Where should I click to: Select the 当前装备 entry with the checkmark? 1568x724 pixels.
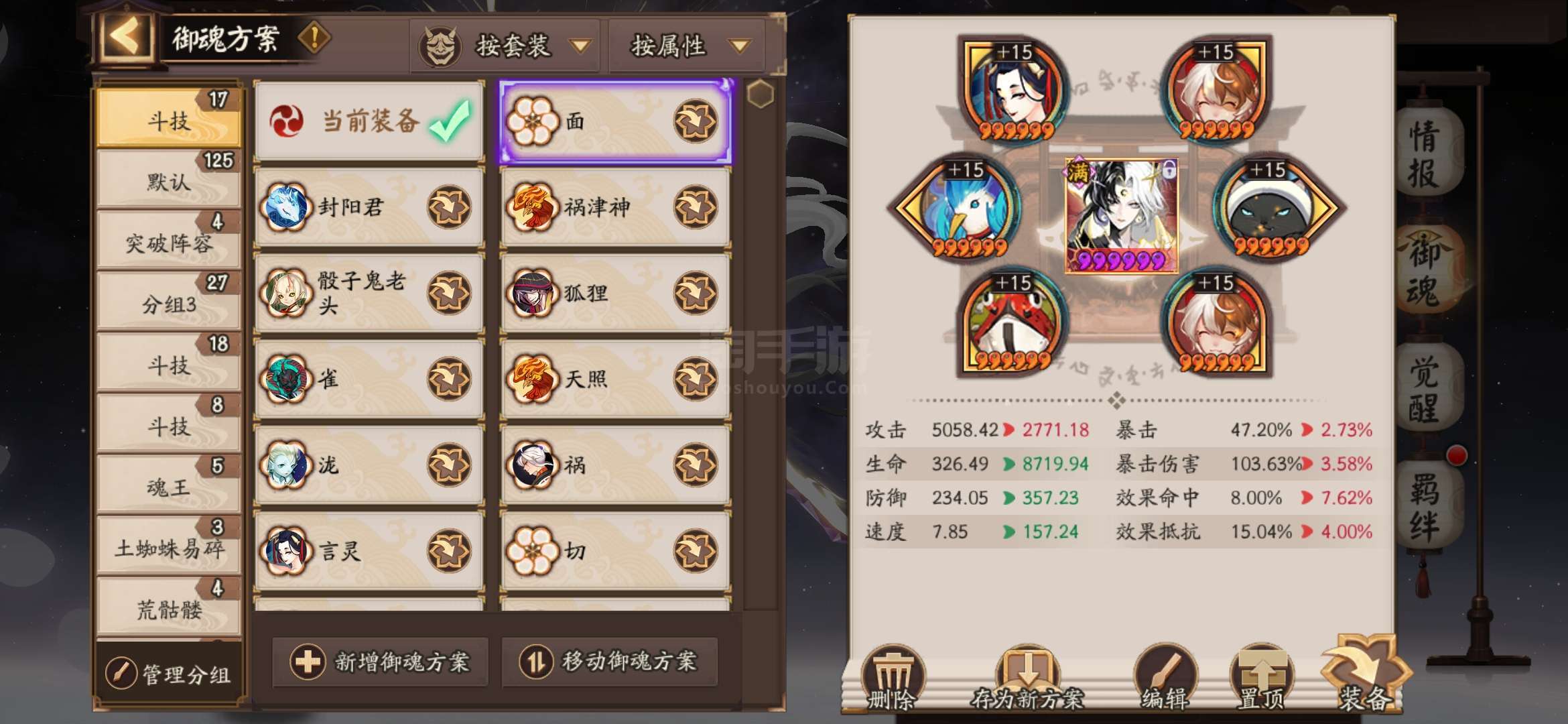369,121
